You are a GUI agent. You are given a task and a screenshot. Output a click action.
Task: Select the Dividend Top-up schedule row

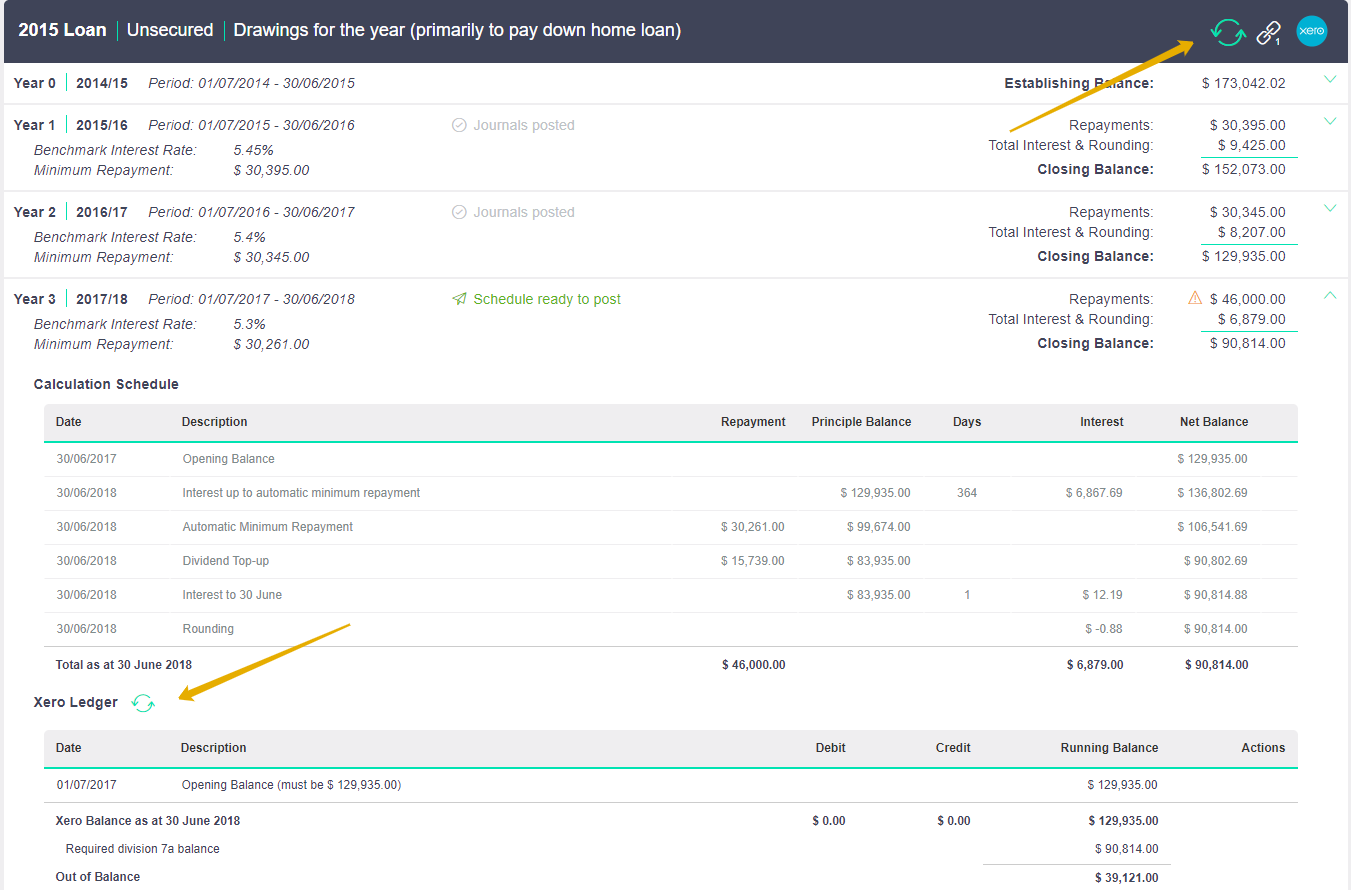pyautogui.click(x=225, y=561)
